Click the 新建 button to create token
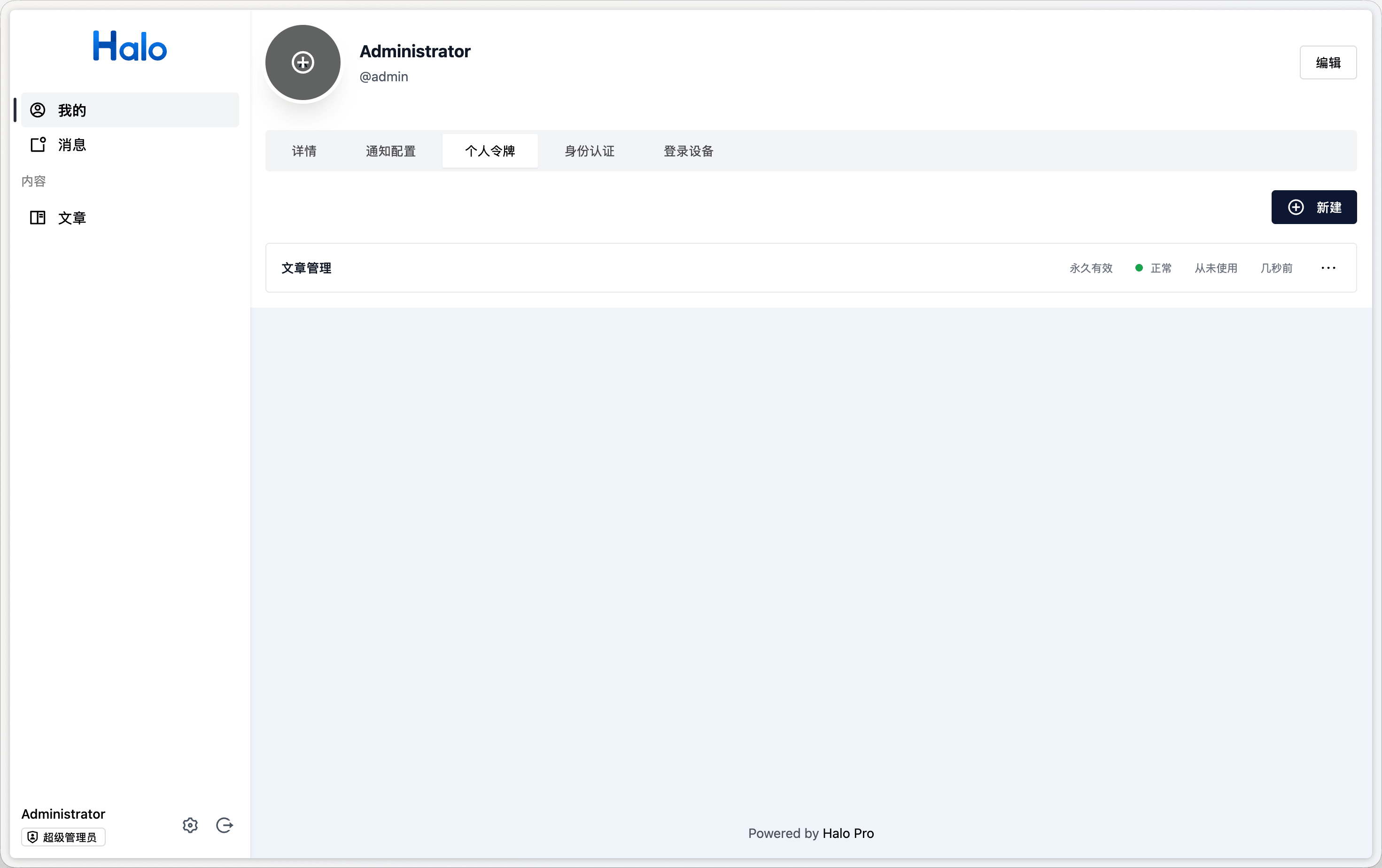 point(1314,207)
